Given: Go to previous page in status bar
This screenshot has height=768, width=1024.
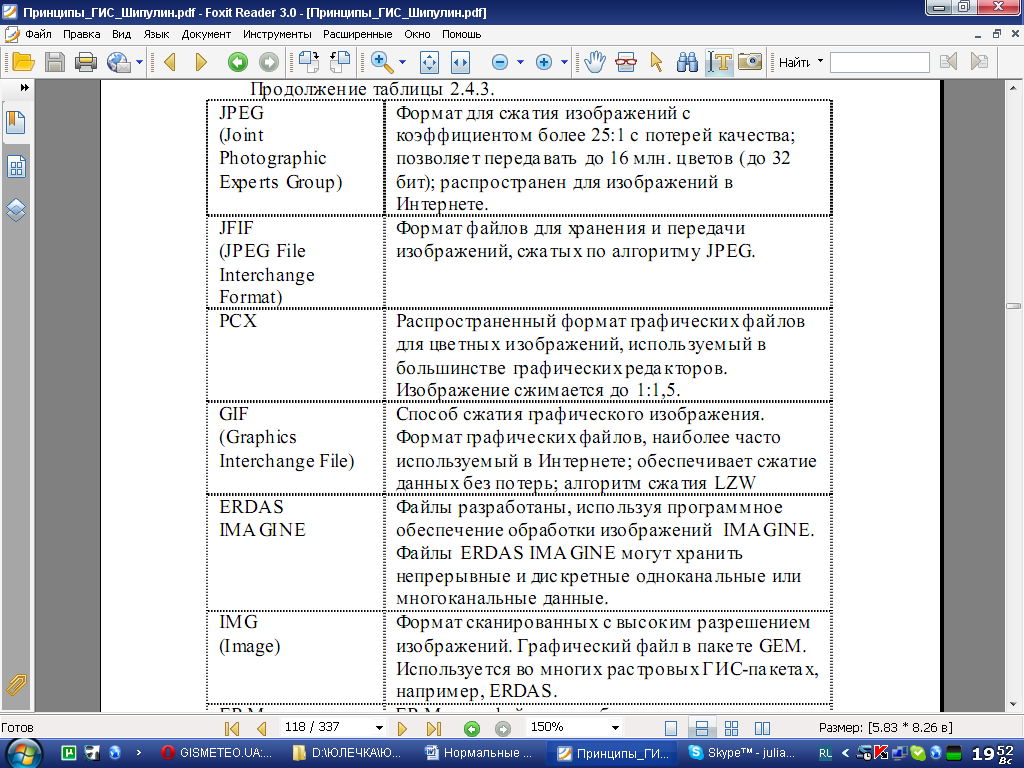Looking at the screenshot, I should click(261, 728).
